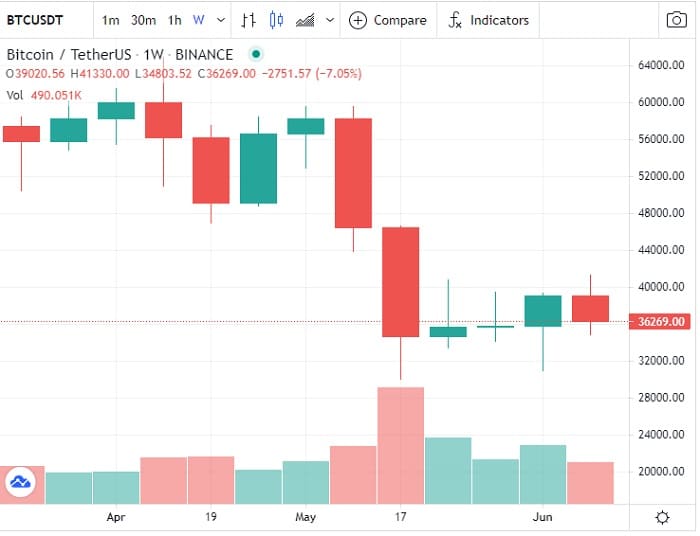Select the 1m timeframe

tap(111, 20)
